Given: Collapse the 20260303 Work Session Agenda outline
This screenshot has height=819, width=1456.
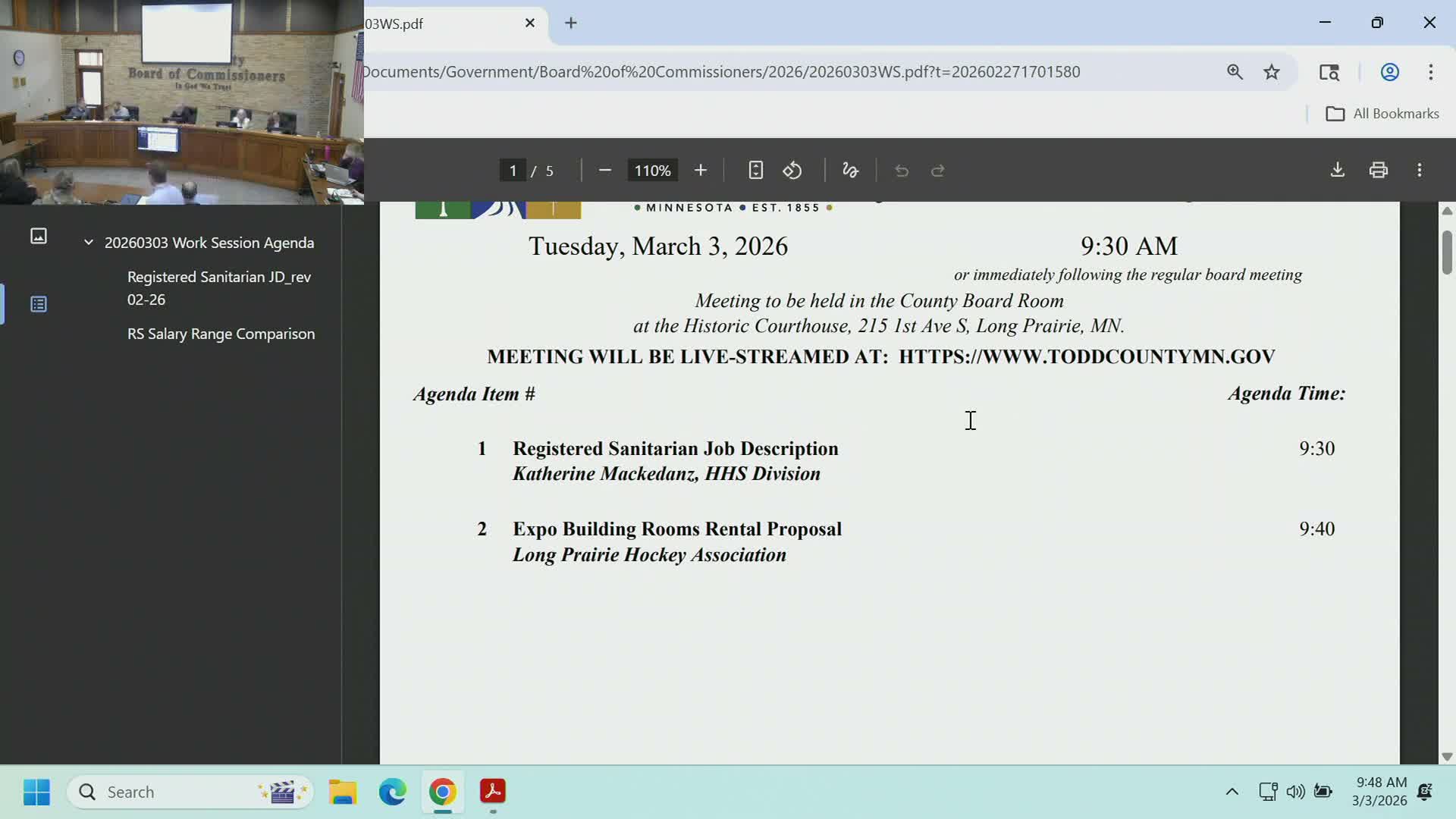Looking at the screenshot, I should 89,243.
